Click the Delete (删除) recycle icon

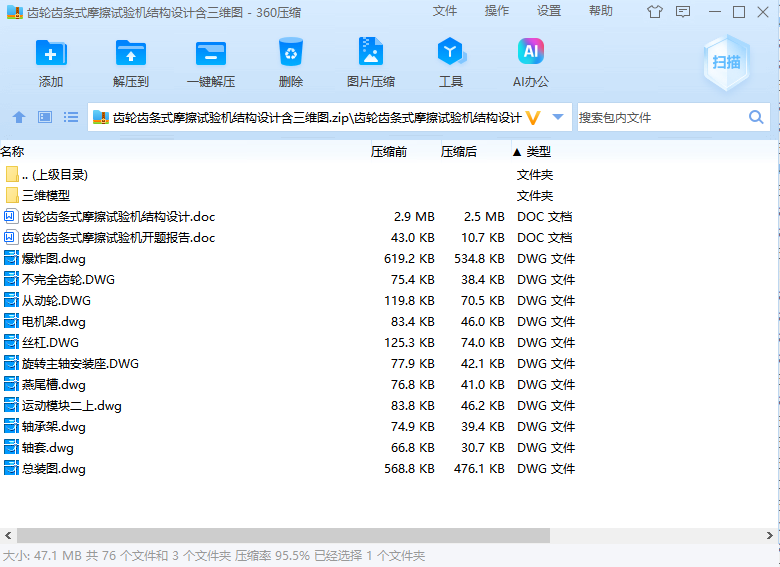coord(291,52)
